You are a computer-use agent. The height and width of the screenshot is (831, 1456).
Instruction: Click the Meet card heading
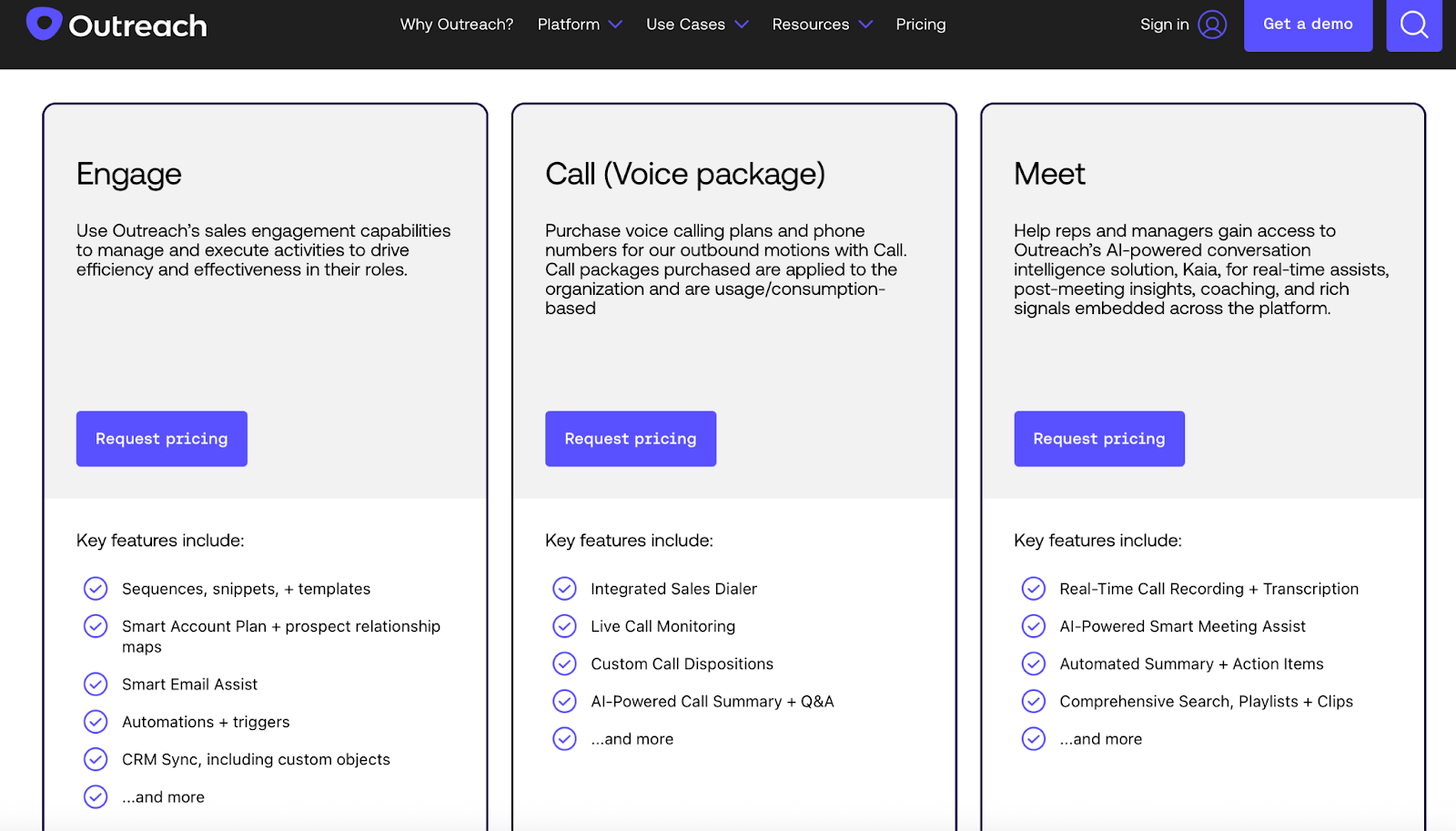(1049, 174)
